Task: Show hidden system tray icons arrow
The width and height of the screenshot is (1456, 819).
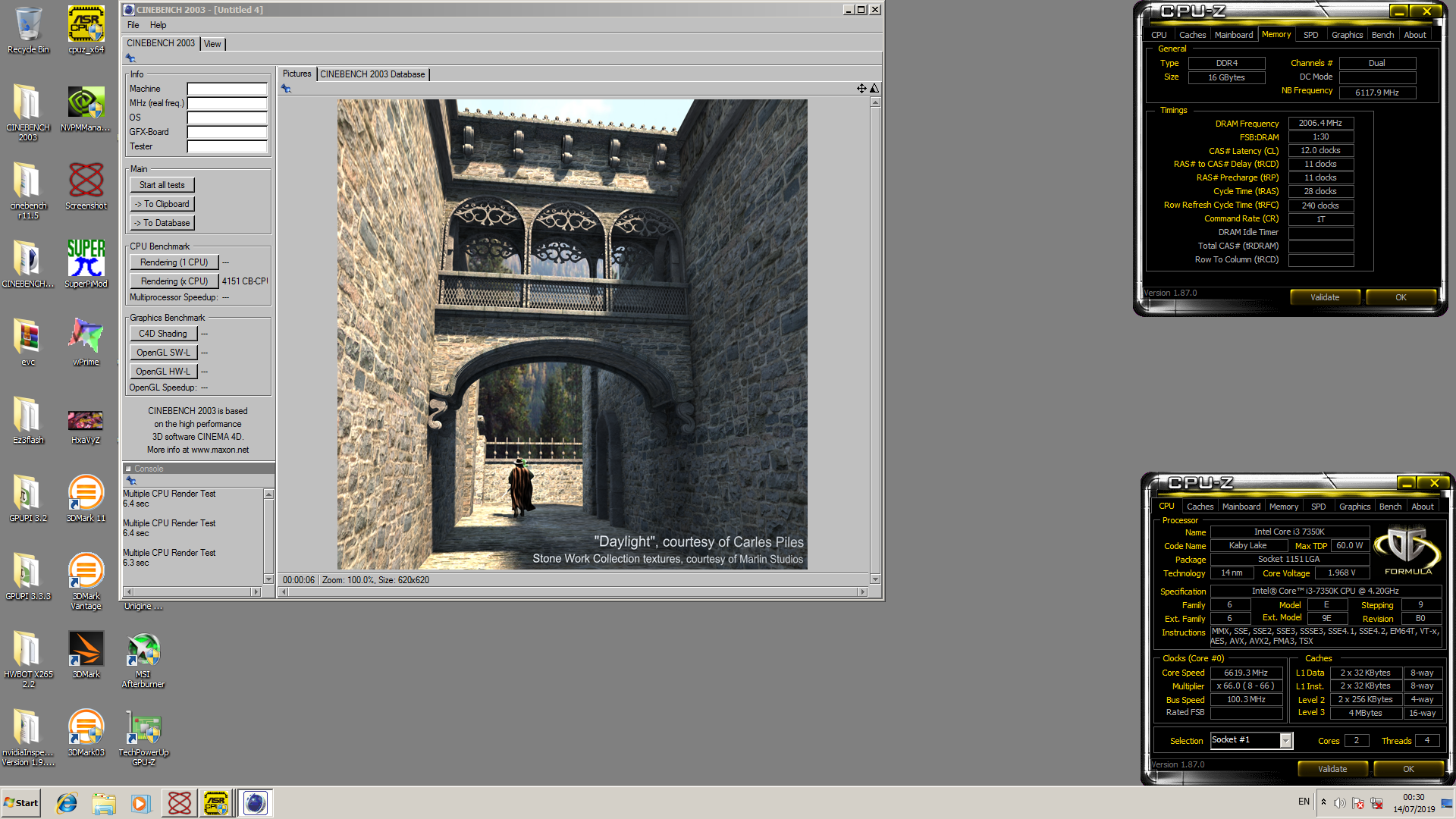Action: 1323,802
